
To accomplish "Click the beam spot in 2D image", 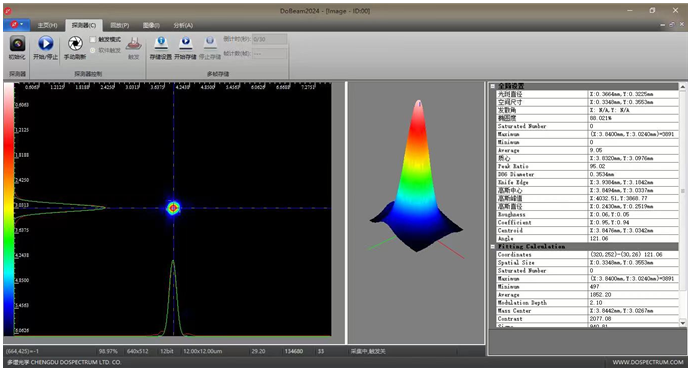I will pyautogui.click(x=173, y=208).
